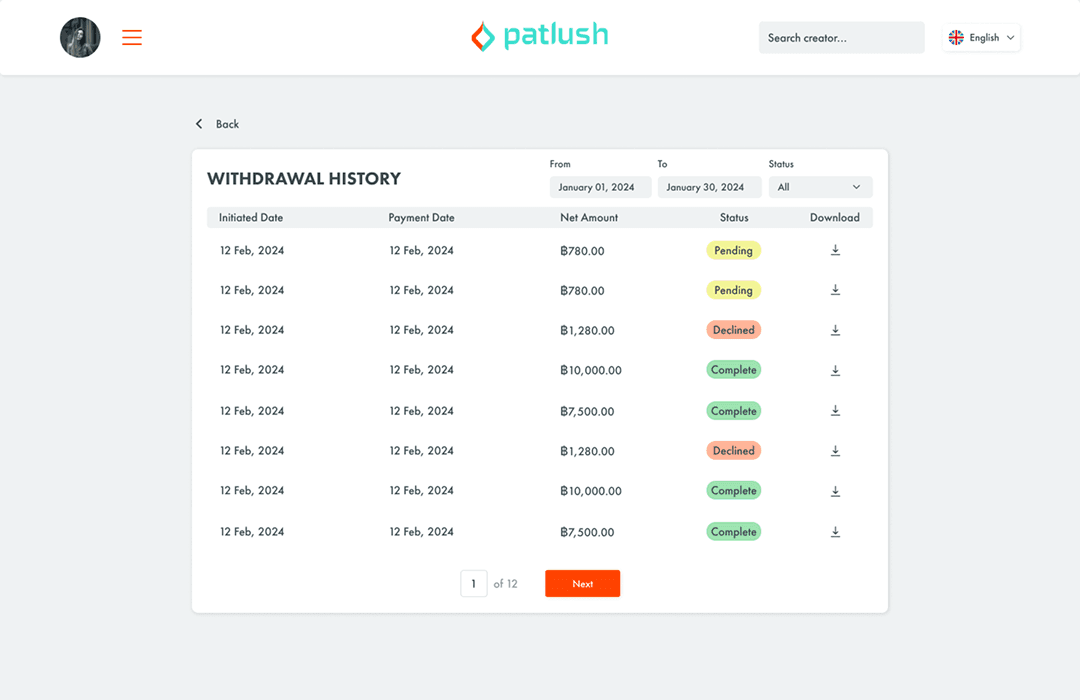Click the first Pending status badge

pyautogui.click(x=733, y=250)
